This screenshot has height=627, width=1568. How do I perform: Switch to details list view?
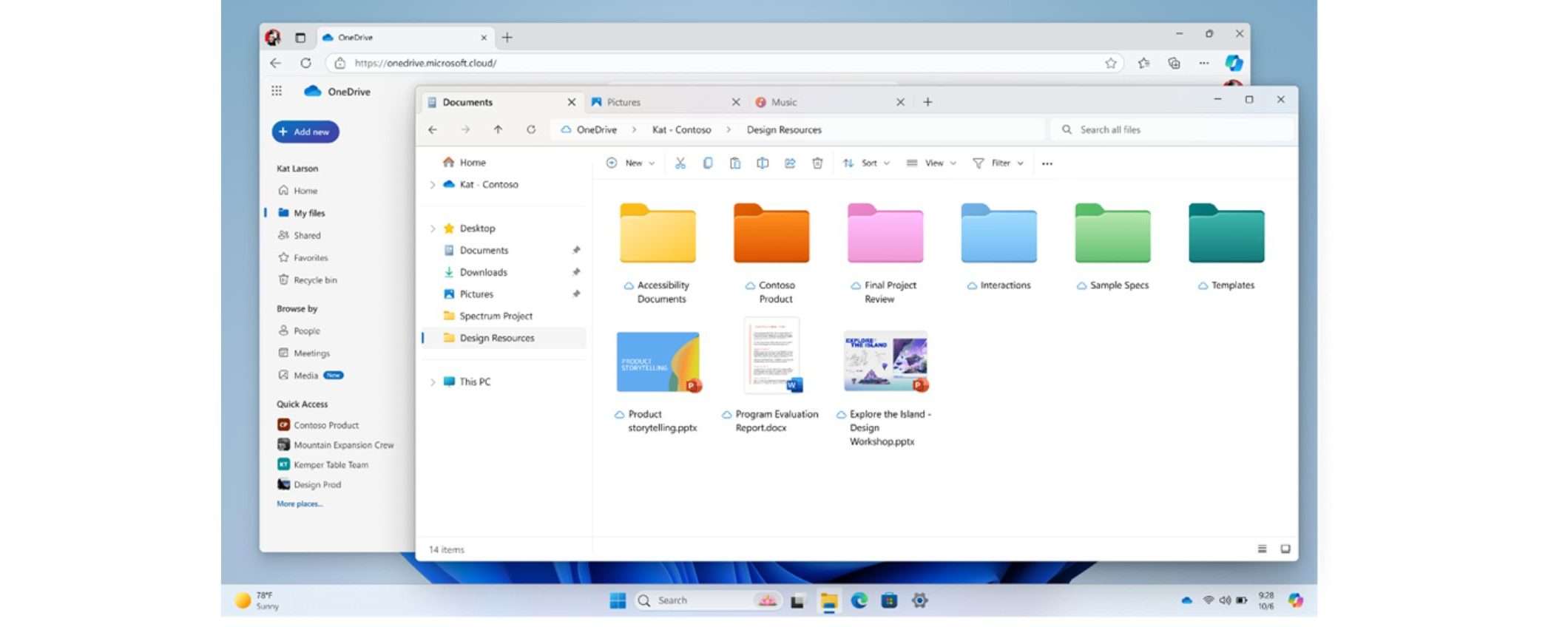[x=1262, y=549]
